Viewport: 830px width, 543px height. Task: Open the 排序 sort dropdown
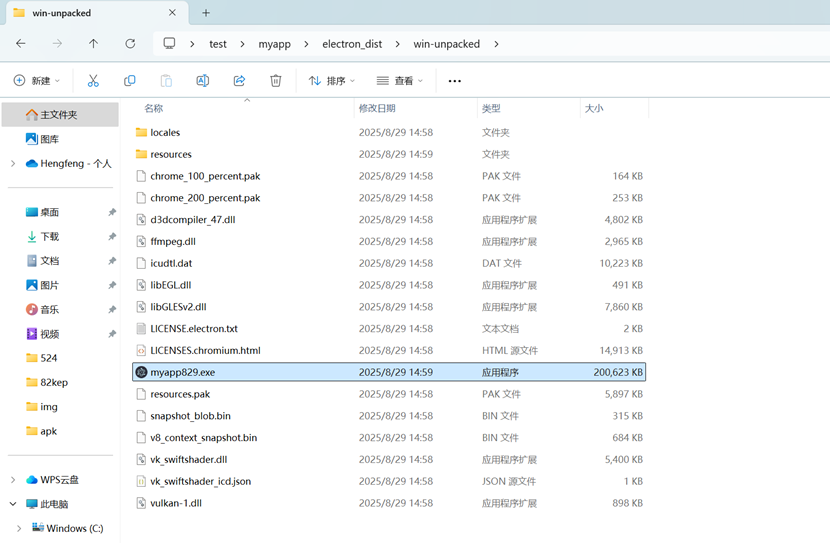(331, 80)
